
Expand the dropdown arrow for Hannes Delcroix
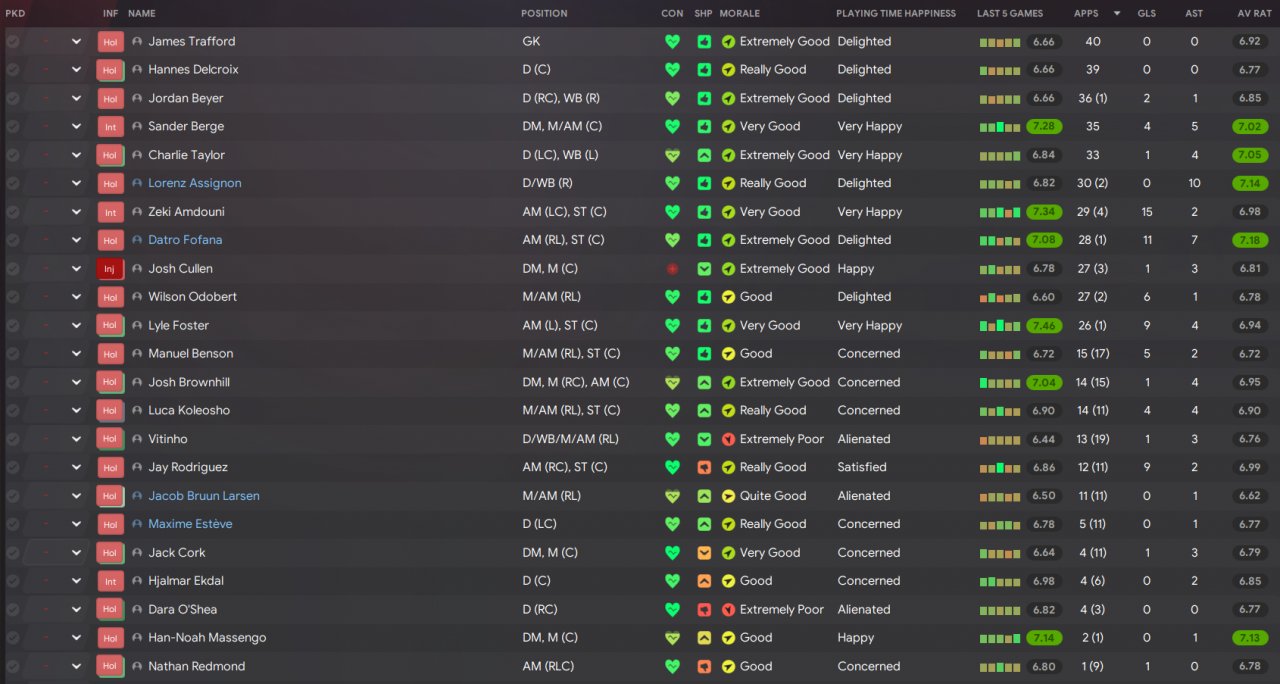pyautogui.click(x=76, y=70)
